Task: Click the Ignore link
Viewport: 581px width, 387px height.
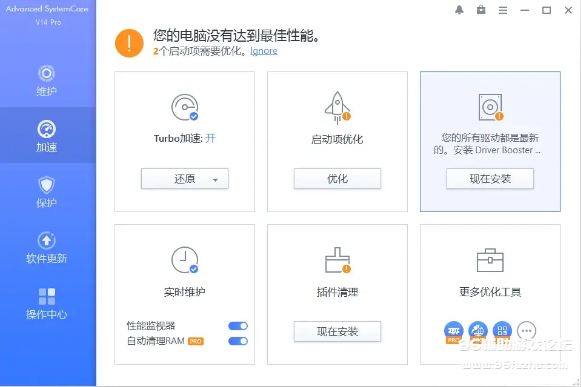Action: tap(264, 51)
